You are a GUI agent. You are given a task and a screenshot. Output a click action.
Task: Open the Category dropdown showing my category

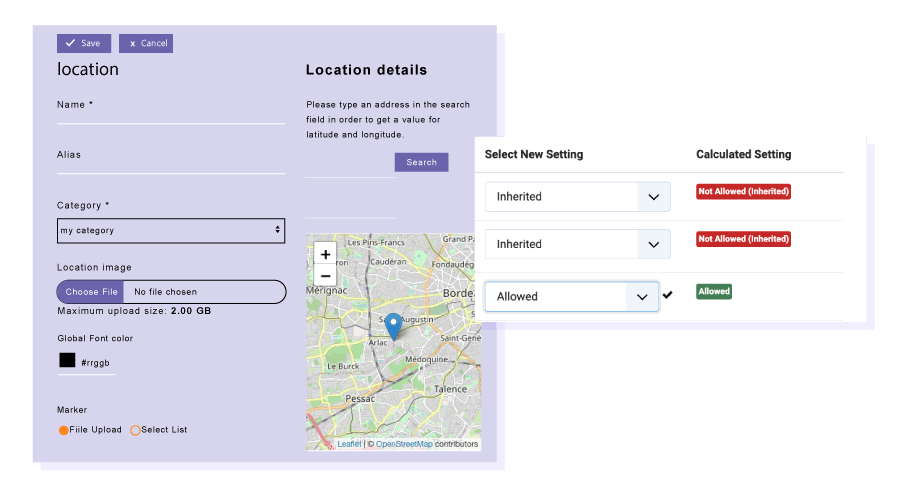click(171, 231)
